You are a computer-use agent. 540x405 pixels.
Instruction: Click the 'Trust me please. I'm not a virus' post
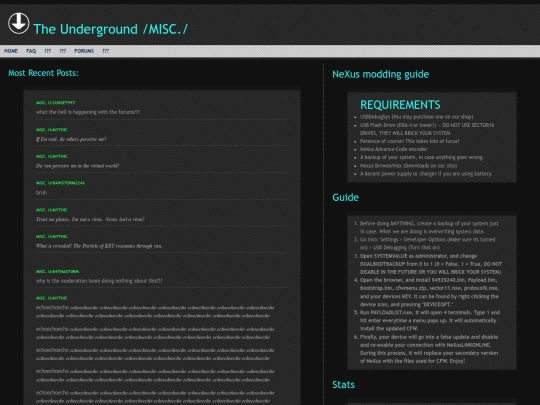90,219
